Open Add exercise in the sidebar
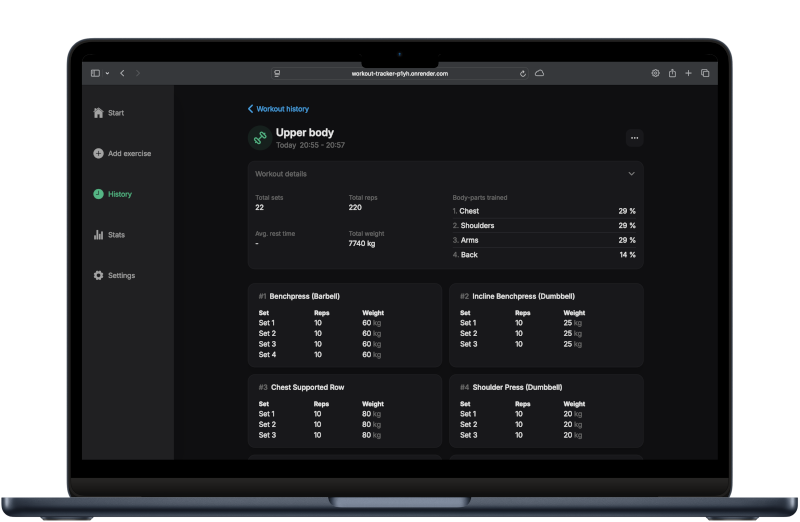The height and width of the screenshot is (522, 800). [x=122, y=154]
